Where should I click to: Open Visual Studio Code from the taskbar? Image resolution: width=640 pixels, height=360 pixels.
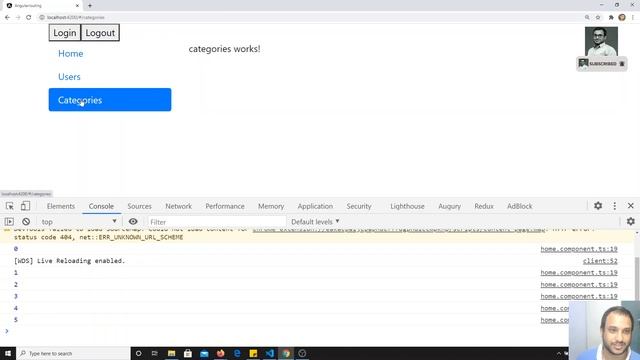tap(269, 353)
